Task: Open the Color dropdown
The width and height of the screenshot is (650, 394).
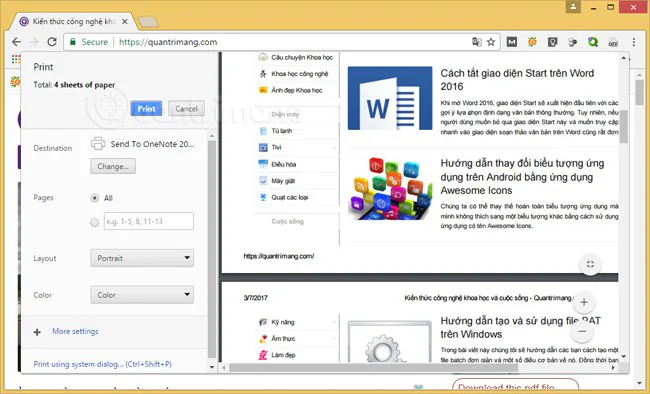Action: click(x=142, y=295)
